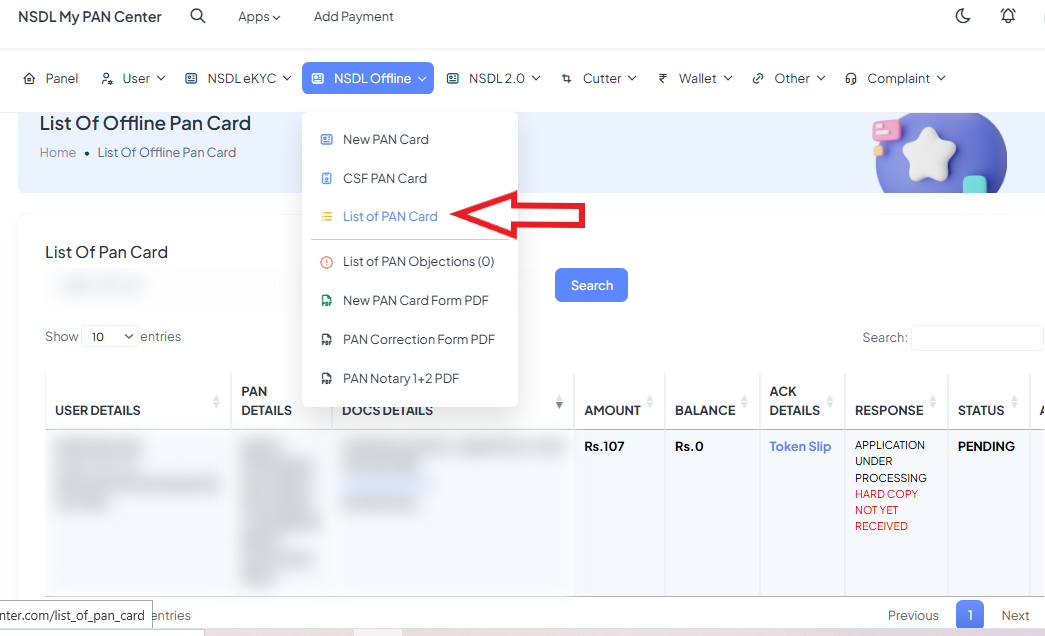Open the Token Slip link

(800, 447)
